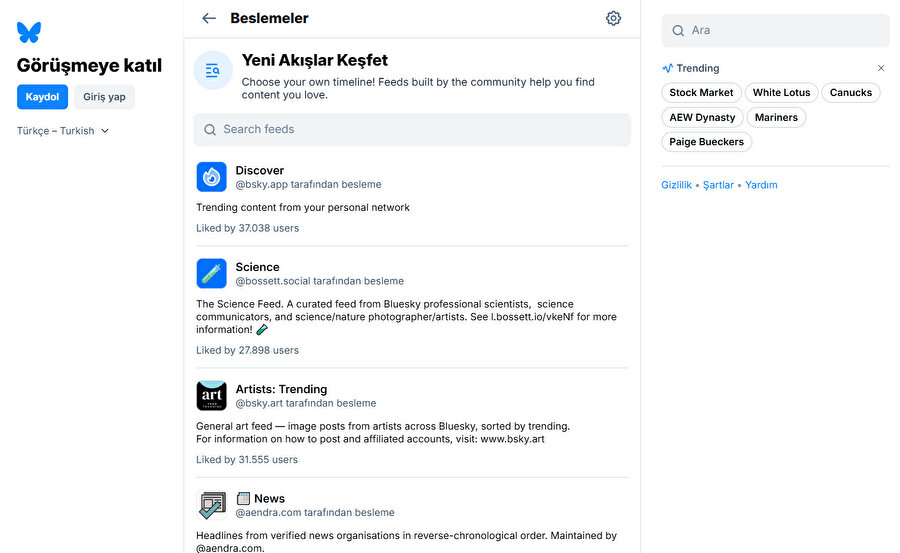This screenshot has height=553, width=900.
Task: Open the News feed newspaper icon
Action: pyautogui.click(x=211, y=505)
